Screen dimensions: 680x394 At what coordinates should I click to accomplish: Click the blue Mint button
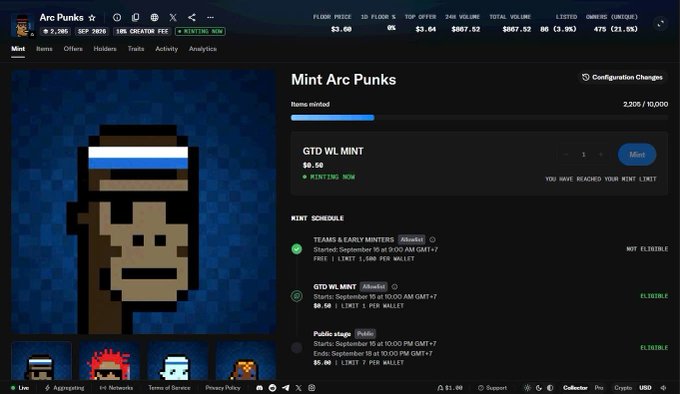click(637, 155)
